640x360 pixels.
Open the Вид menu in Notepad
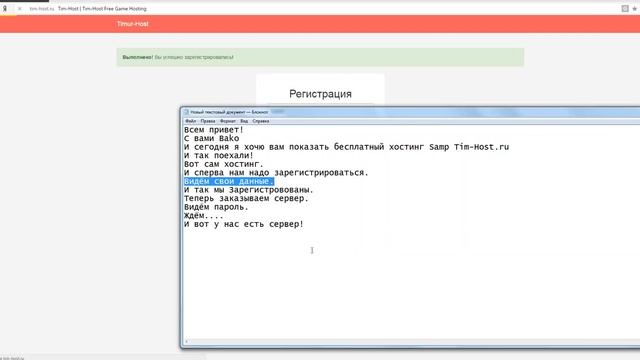click(x=244, y=121)
